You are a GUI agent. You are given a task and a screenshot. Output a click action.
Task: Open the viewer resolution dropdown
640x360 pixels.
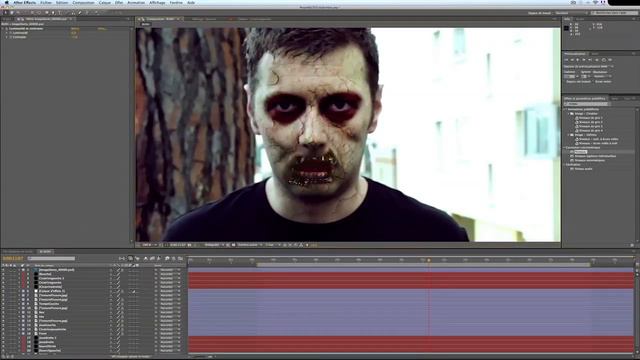click(214, 245)
